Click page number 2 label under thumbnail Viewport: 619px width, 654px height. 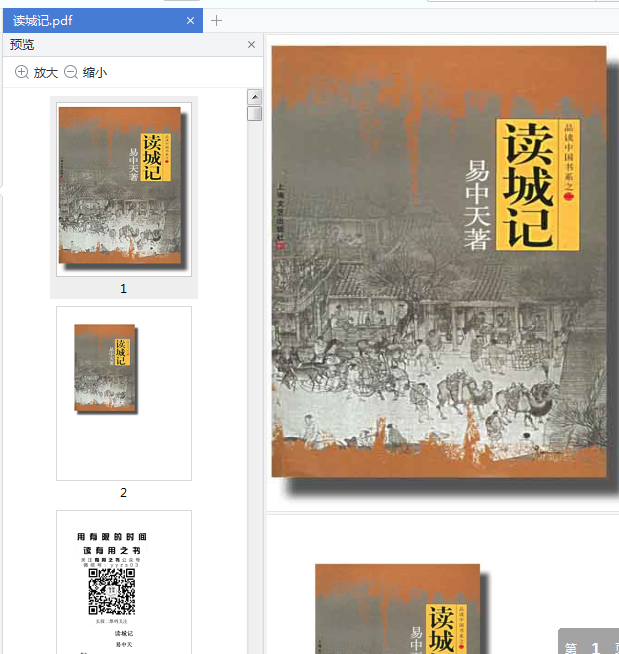pos(123,493)
